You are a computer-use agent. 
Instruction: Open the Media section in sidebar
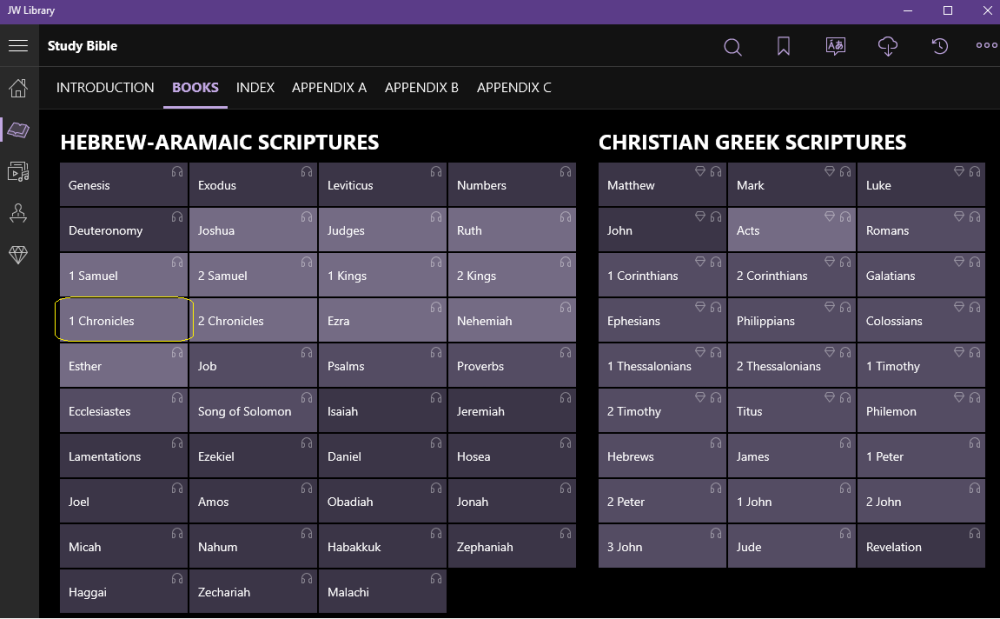18,171
